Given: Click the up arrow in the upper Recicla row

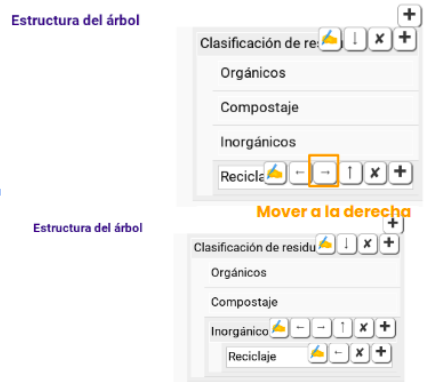Looking at the screenshot, I should [x=350, y=172].
